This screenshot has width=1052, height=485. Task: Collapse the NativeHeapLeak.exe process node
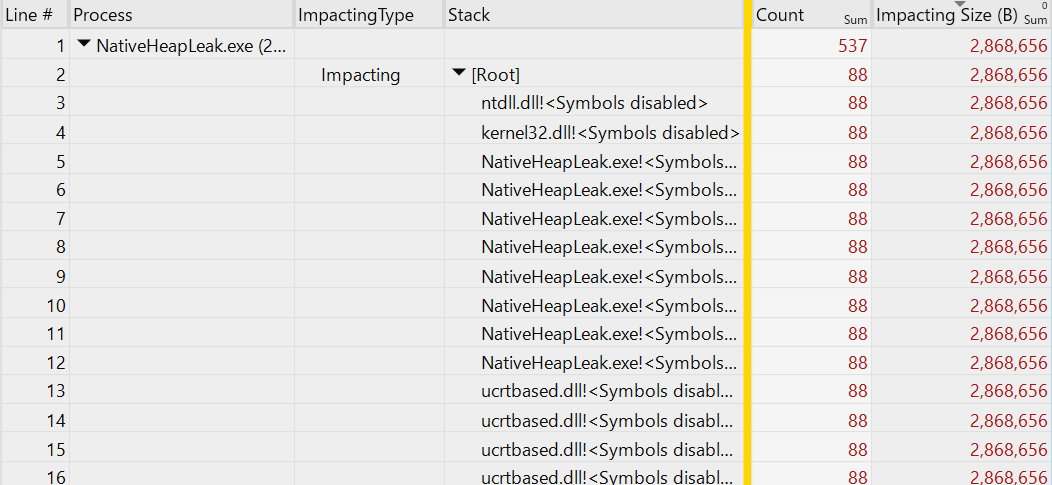83,45
